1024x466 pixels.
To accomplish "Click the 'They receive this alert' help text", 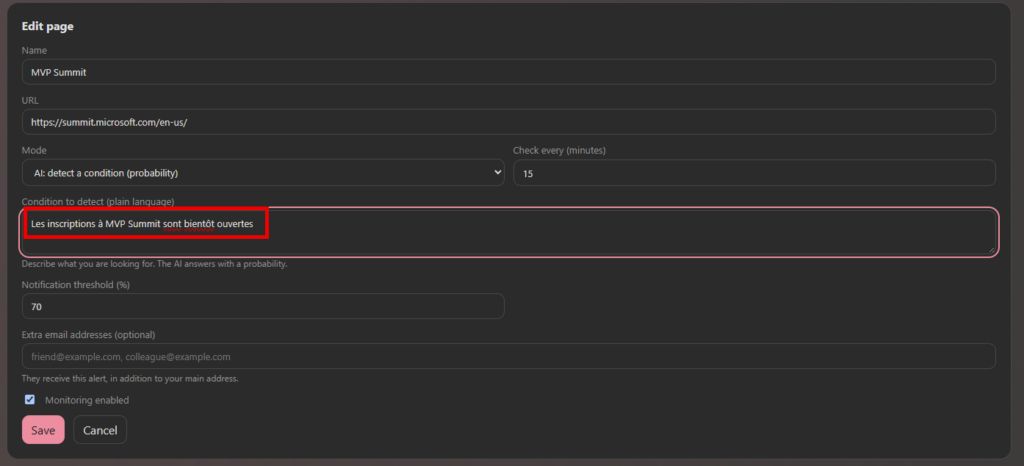I will click(x=130, y=379).
